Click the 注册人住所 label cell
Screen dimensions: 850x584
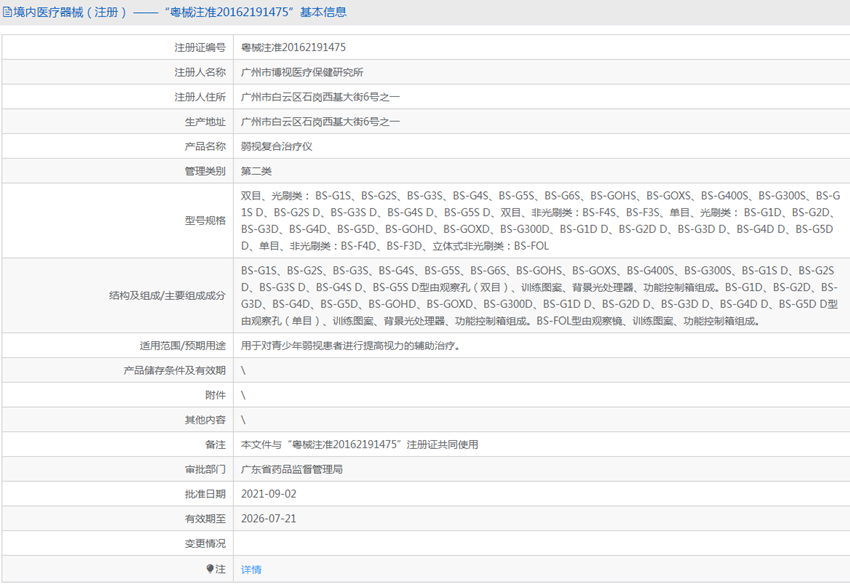pos(118,97)
